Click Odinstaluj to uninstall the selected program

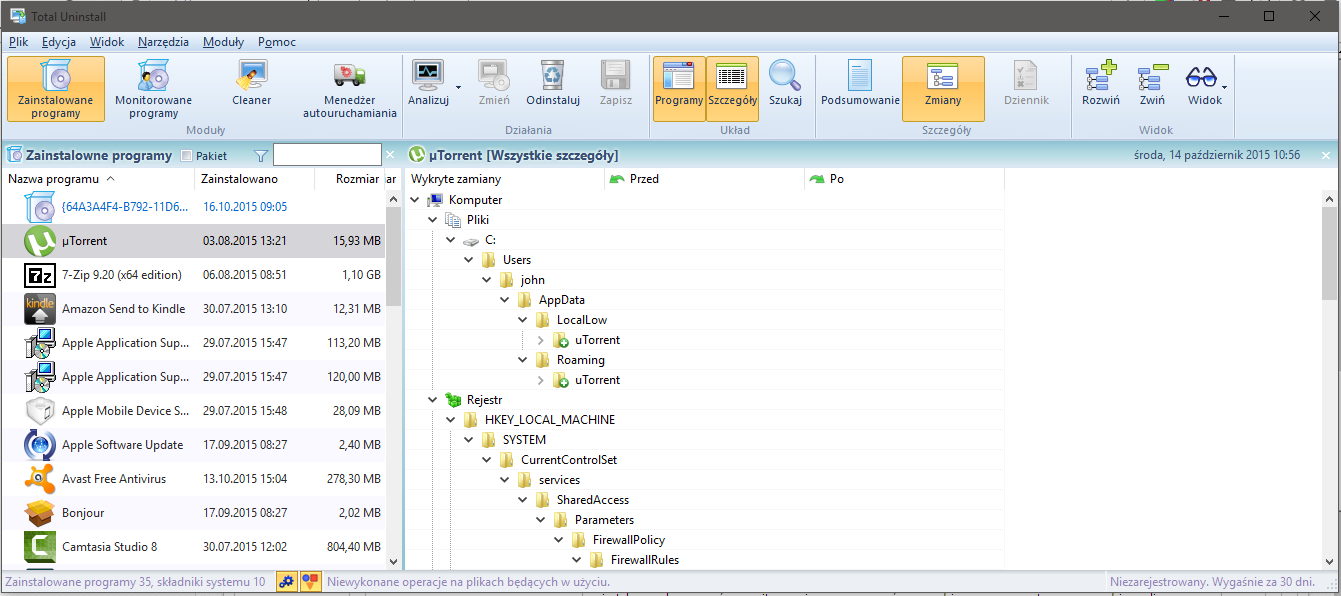(x=553, y=83)
